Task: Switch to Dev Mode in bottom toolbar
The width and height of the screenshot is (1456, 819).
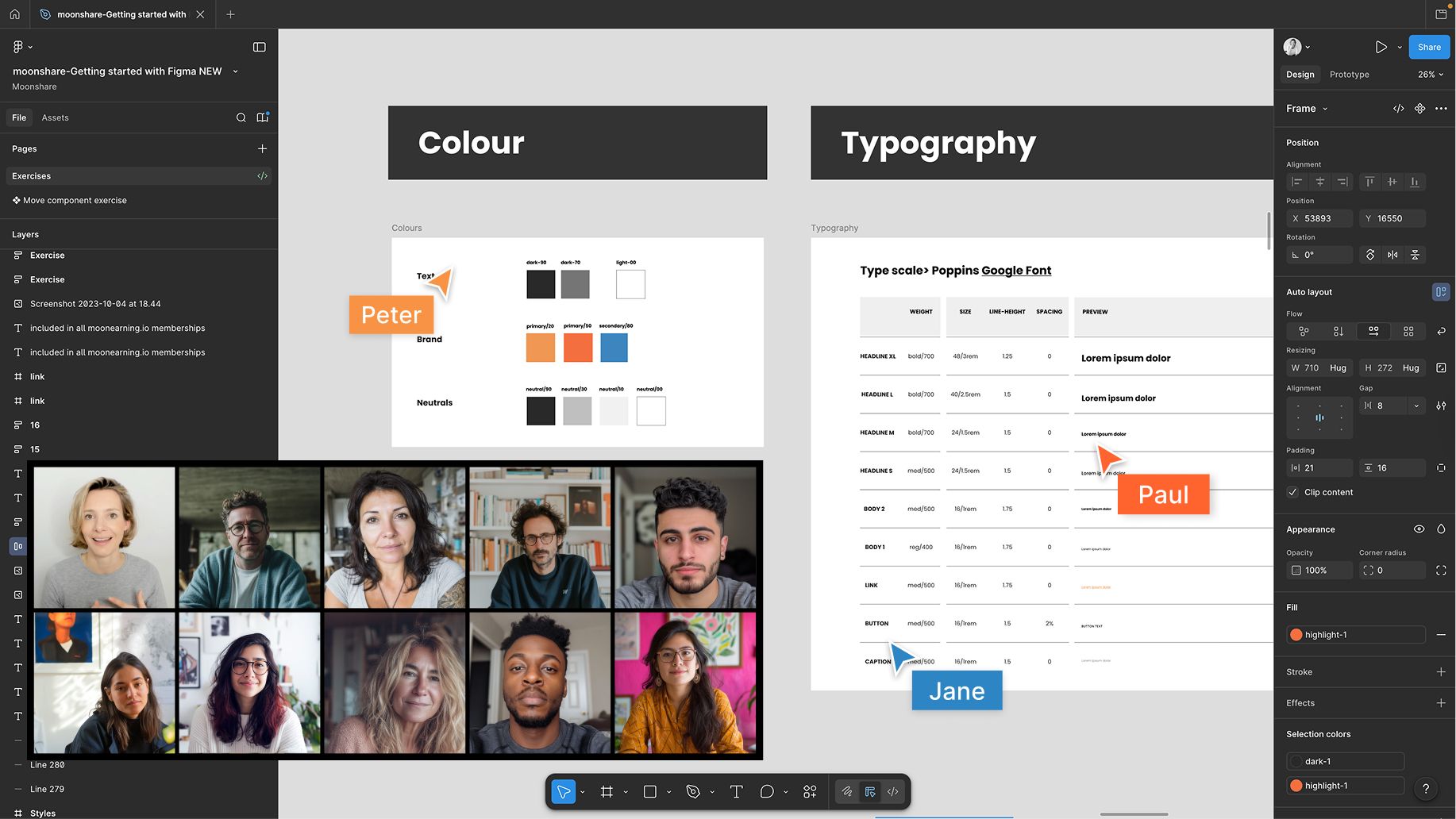Action: [893, 791]
